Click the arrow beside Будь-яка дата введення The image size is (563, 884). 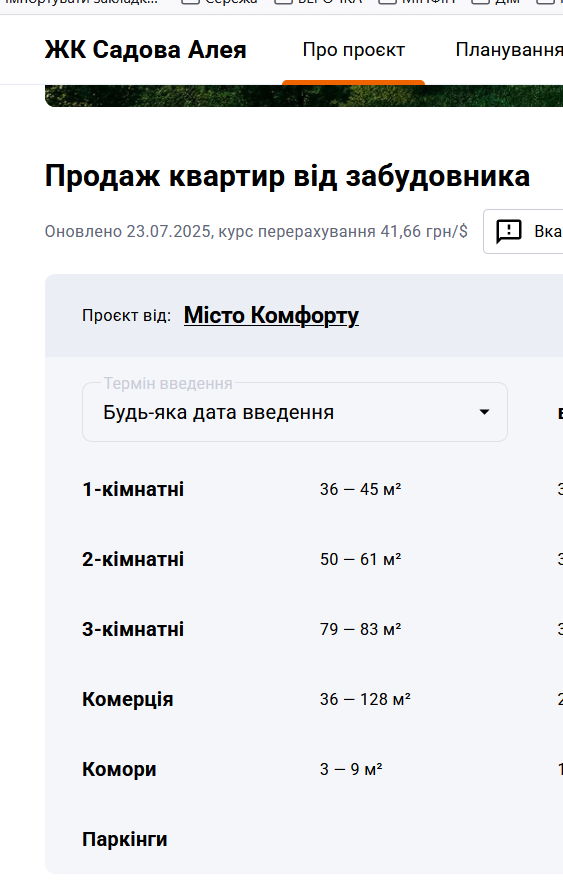tap(484, 412)
